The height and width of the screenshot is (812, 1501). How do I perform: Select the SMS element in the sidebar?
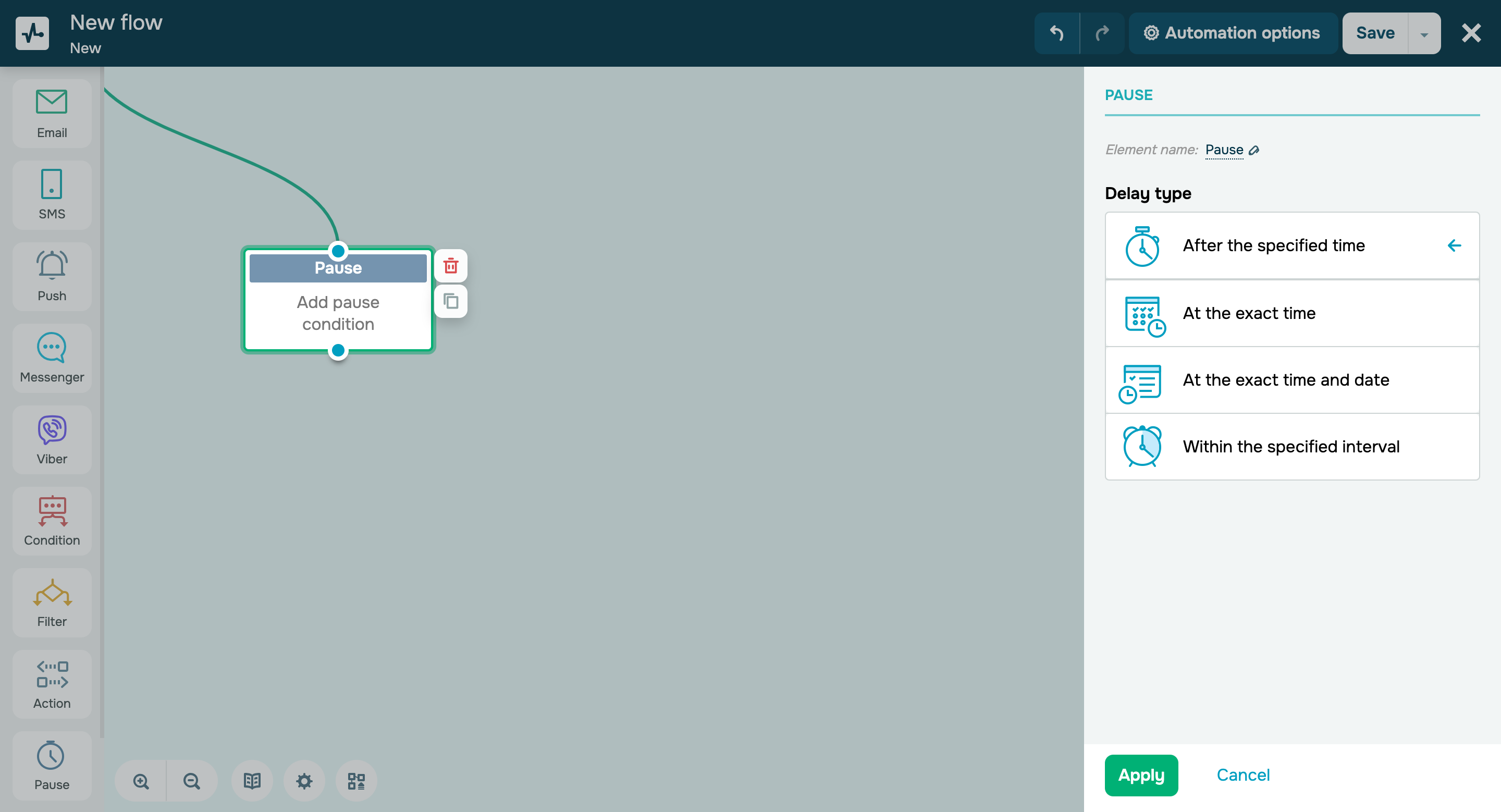(x=51, y=194)
